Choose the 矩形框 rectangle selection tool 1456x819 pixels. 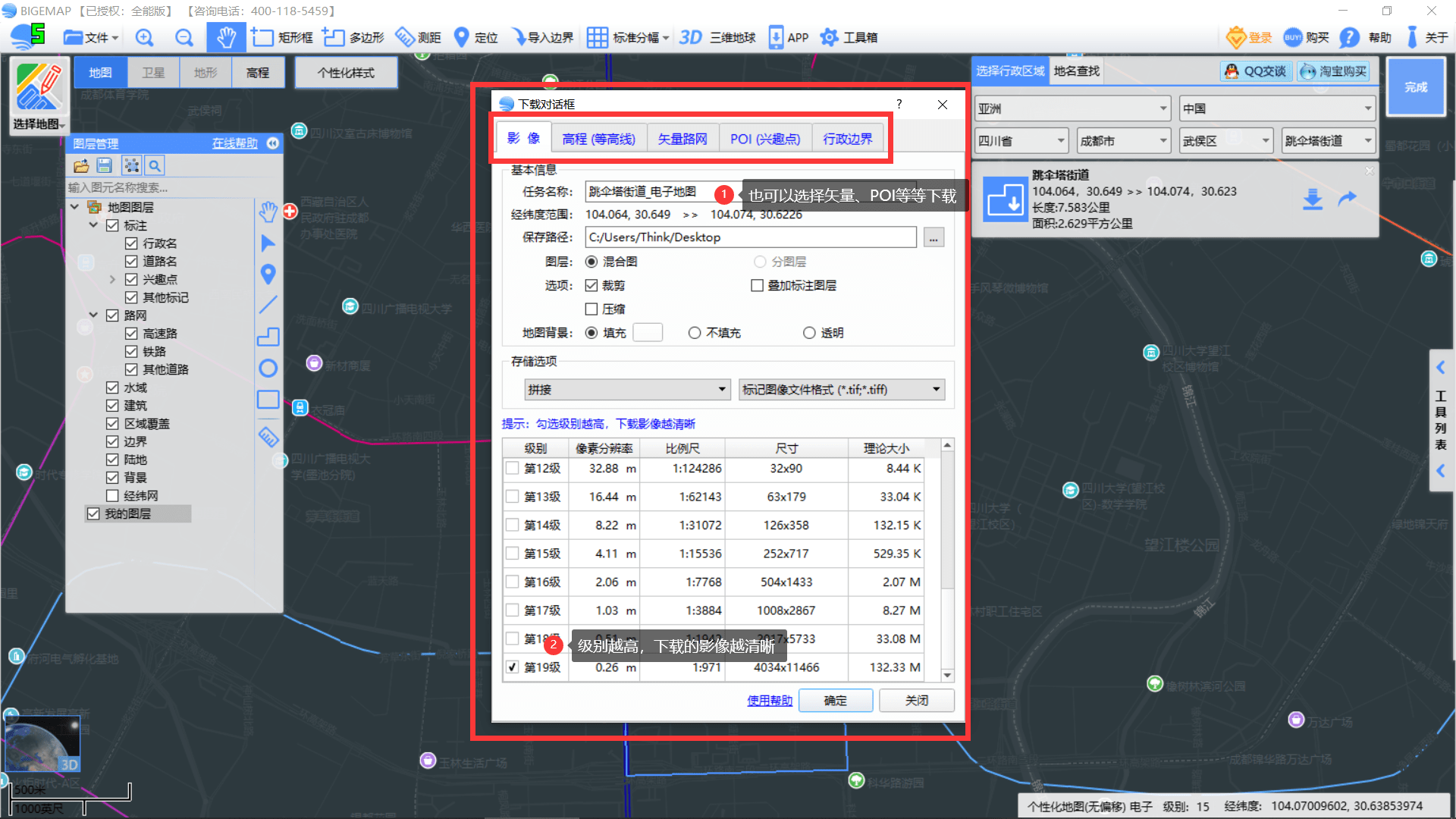point(282,37)
